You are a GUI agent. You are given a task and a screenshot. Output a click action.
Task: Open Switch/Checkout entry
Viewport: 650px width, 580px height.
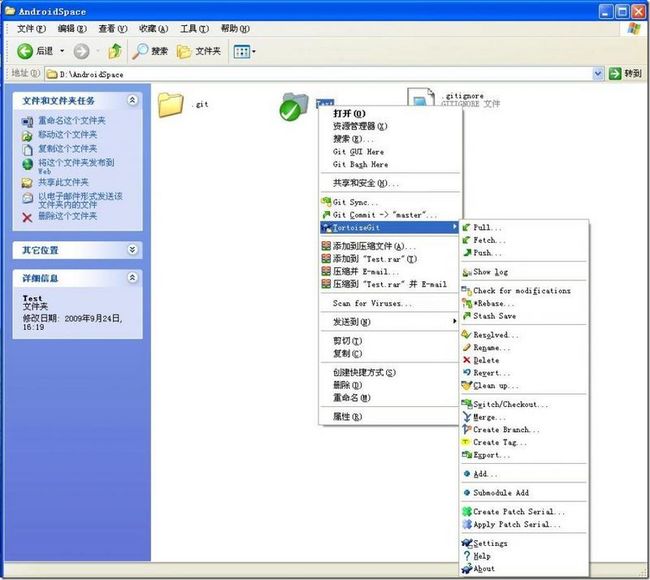(524, 404)
